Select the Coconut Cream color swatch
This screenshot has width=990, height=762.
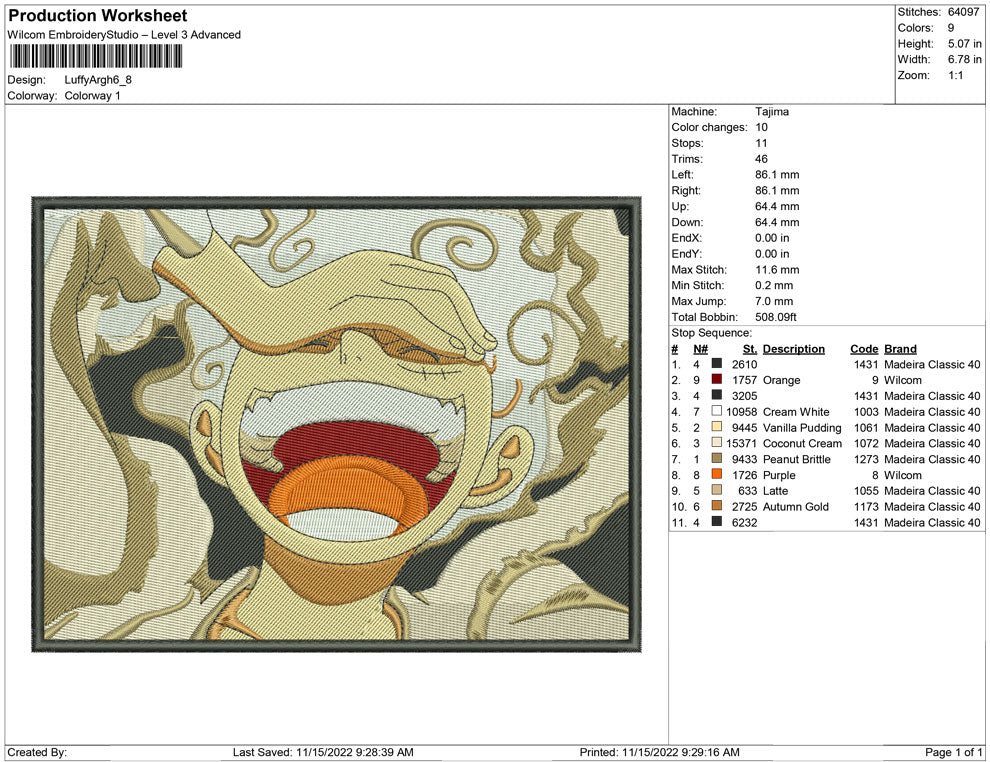pos(717,443)
